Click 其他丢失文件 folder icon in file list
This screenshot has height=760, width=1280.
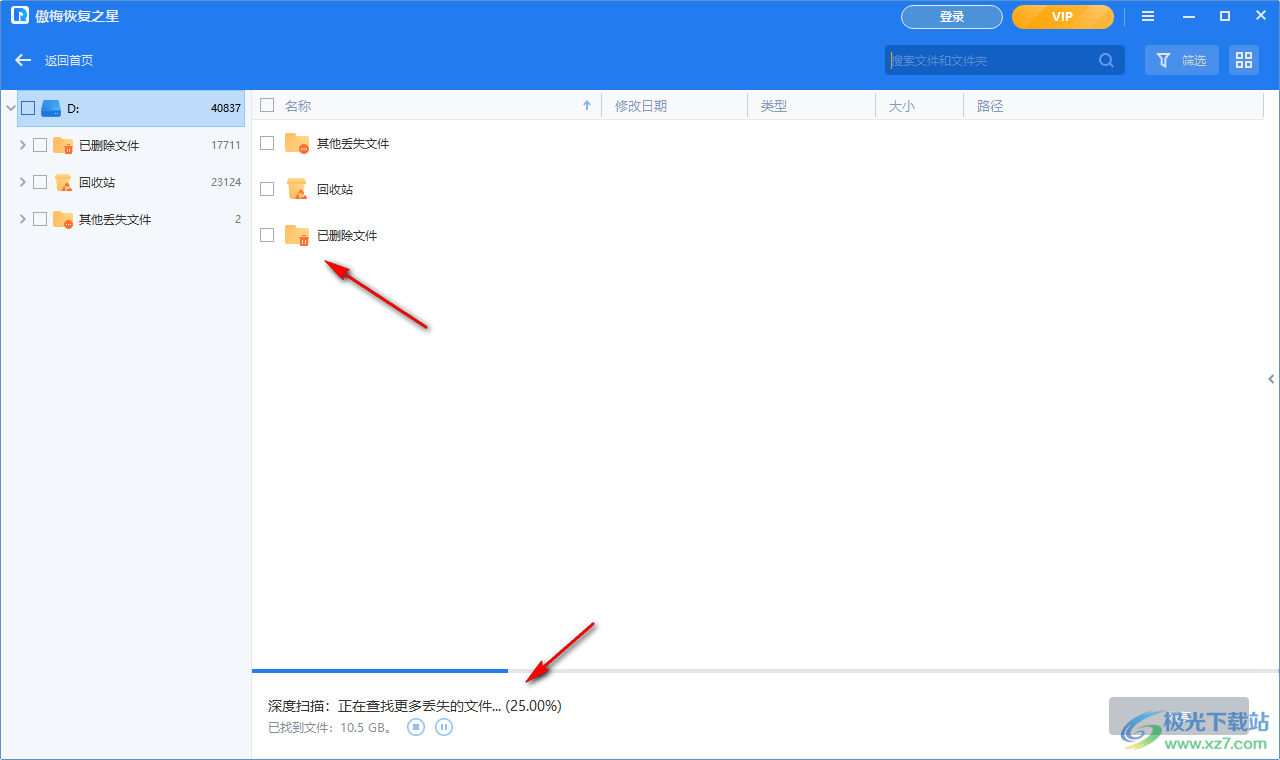coord(297,143)
